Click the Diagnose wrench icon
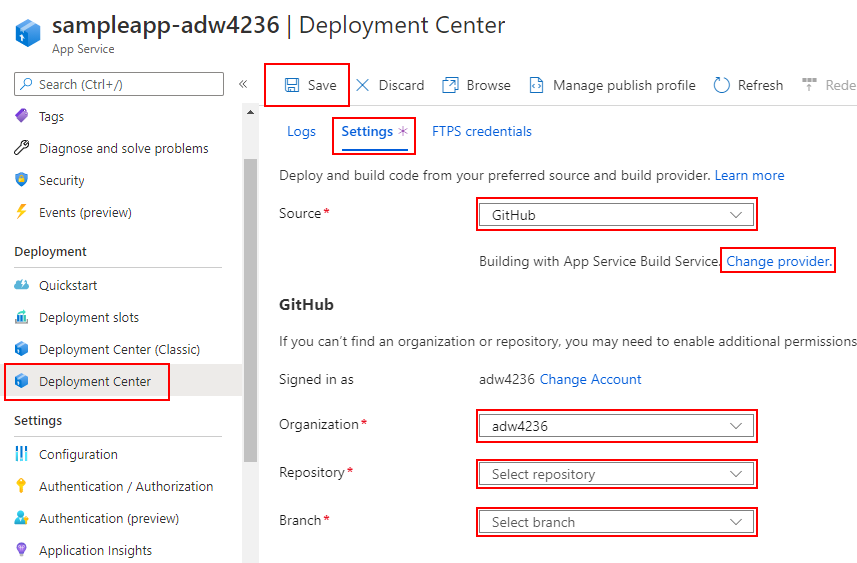857x563 pixels. click(x=21, y=148)
